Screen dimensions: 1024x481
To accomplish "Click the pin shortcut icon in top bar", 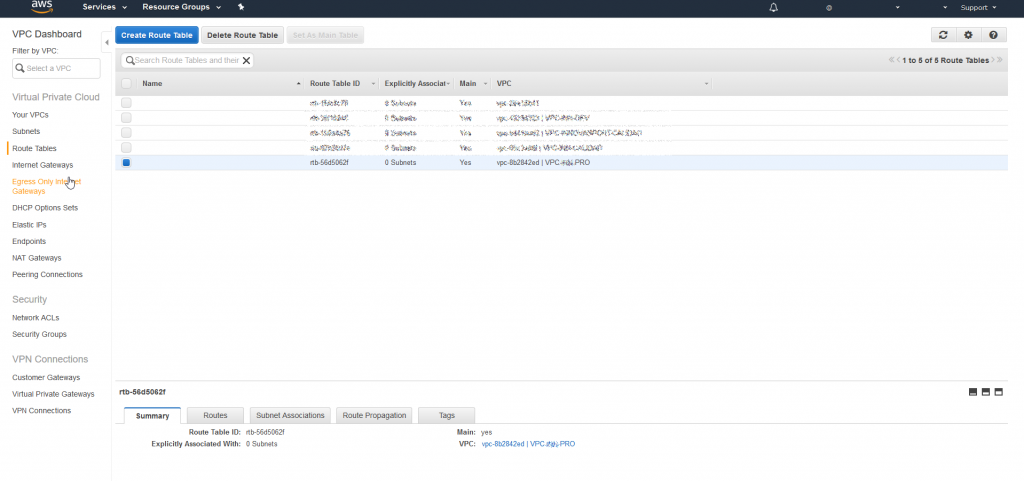I will point(241,7).
